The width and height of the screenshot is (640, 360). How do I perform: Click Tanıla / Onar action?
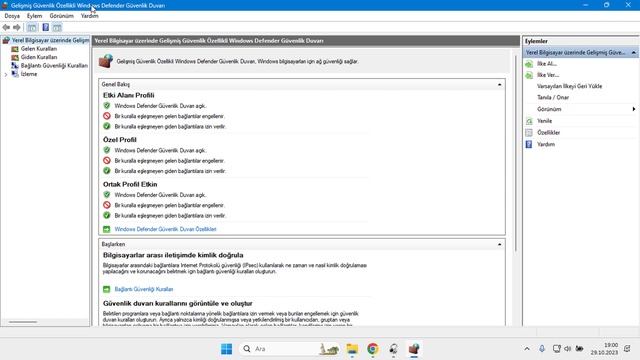point(553,98)
